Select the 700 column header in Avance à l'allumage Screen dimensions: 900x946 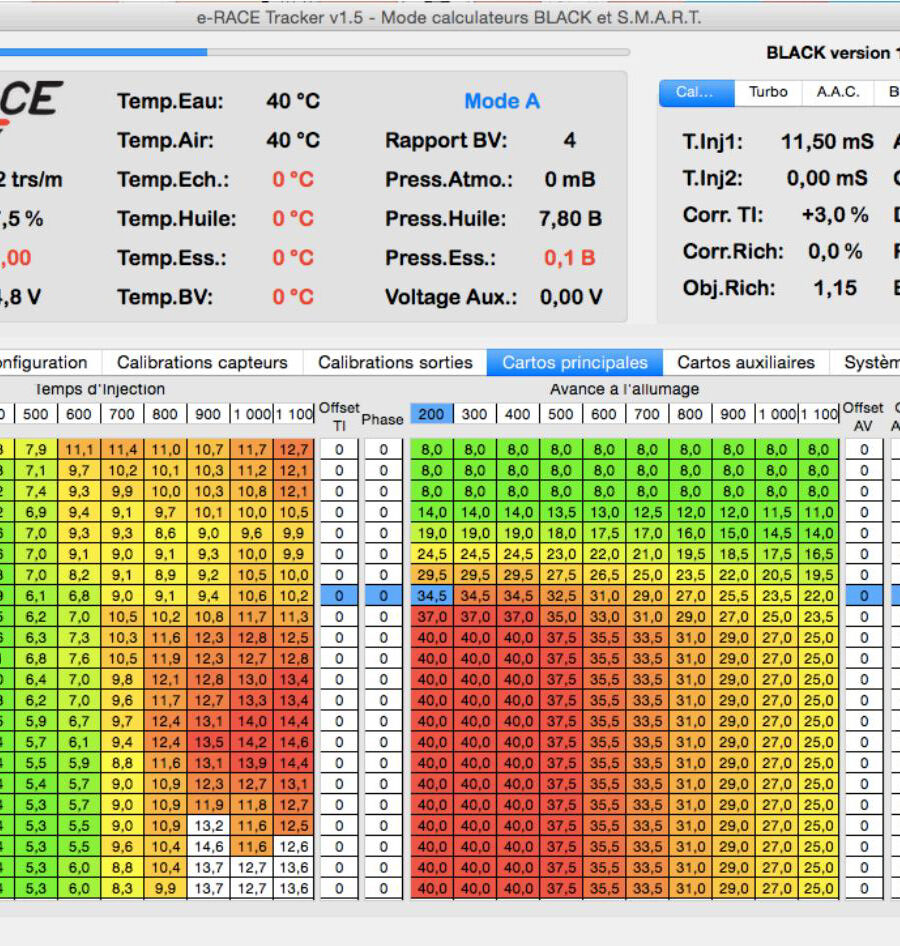pyautogui.click(x=647, y=414)
